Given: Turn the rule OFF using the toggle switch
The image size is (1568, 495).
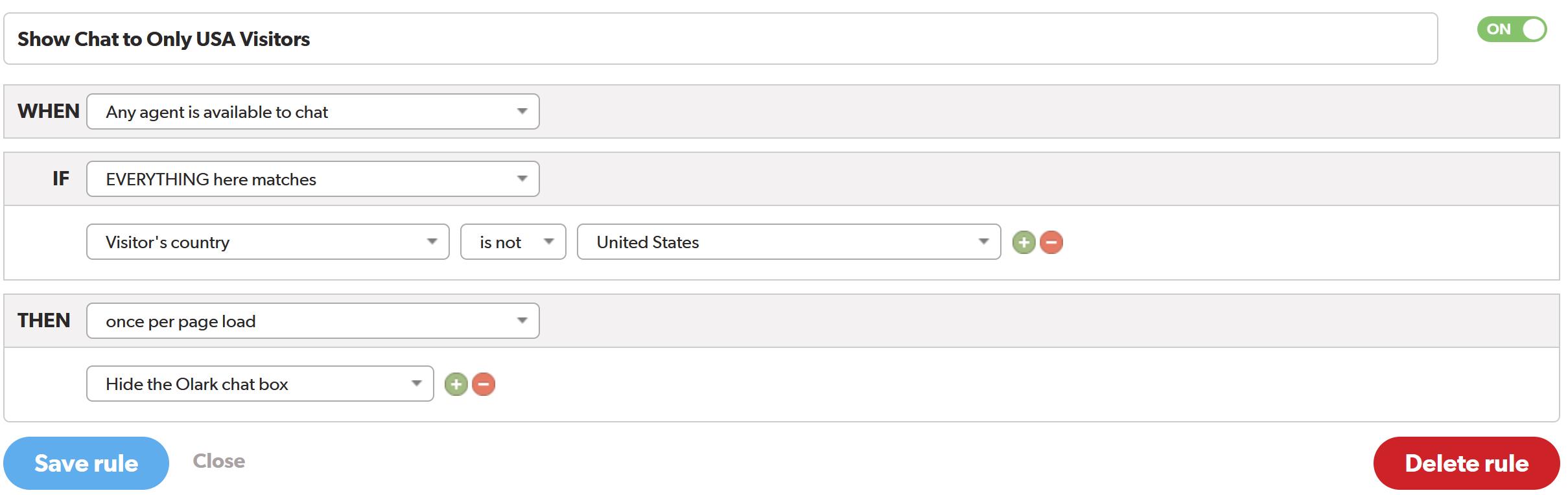Looking at the screenshot, I should (1512, 29).
